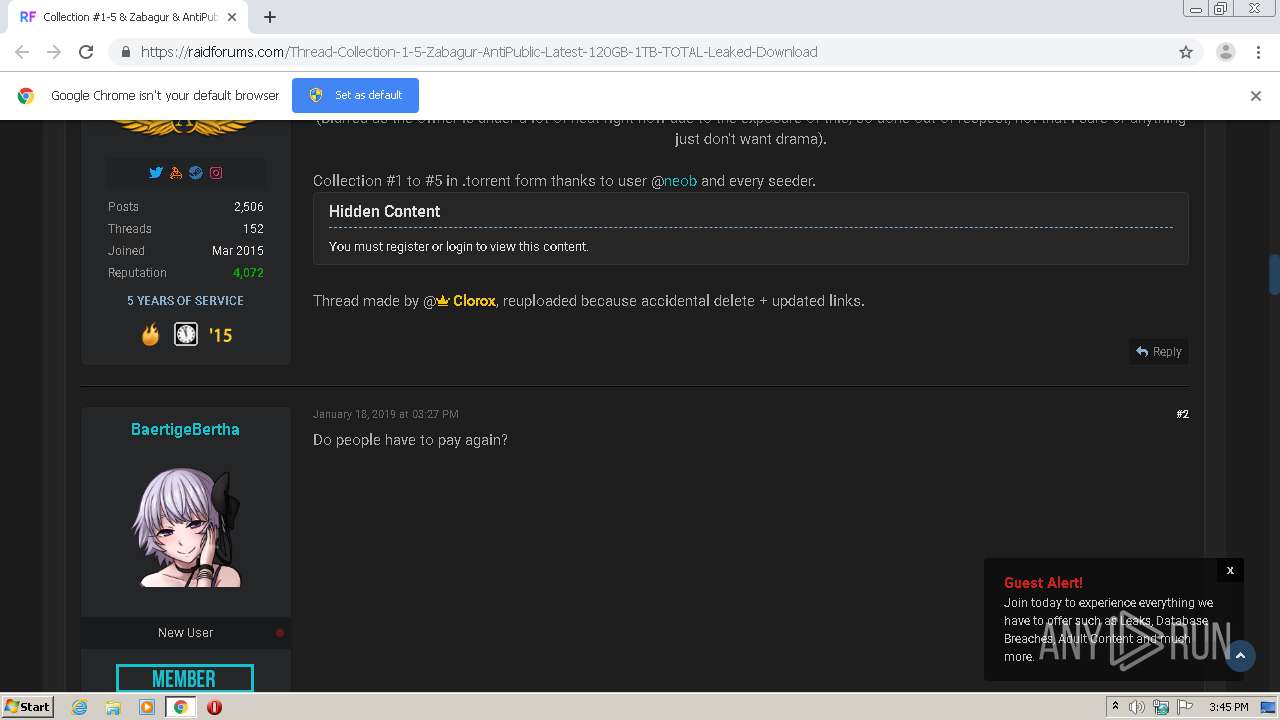Click the page's vertical scrollbar thumb
This screenshot has width=1280, height=720.
point(1274,272)
